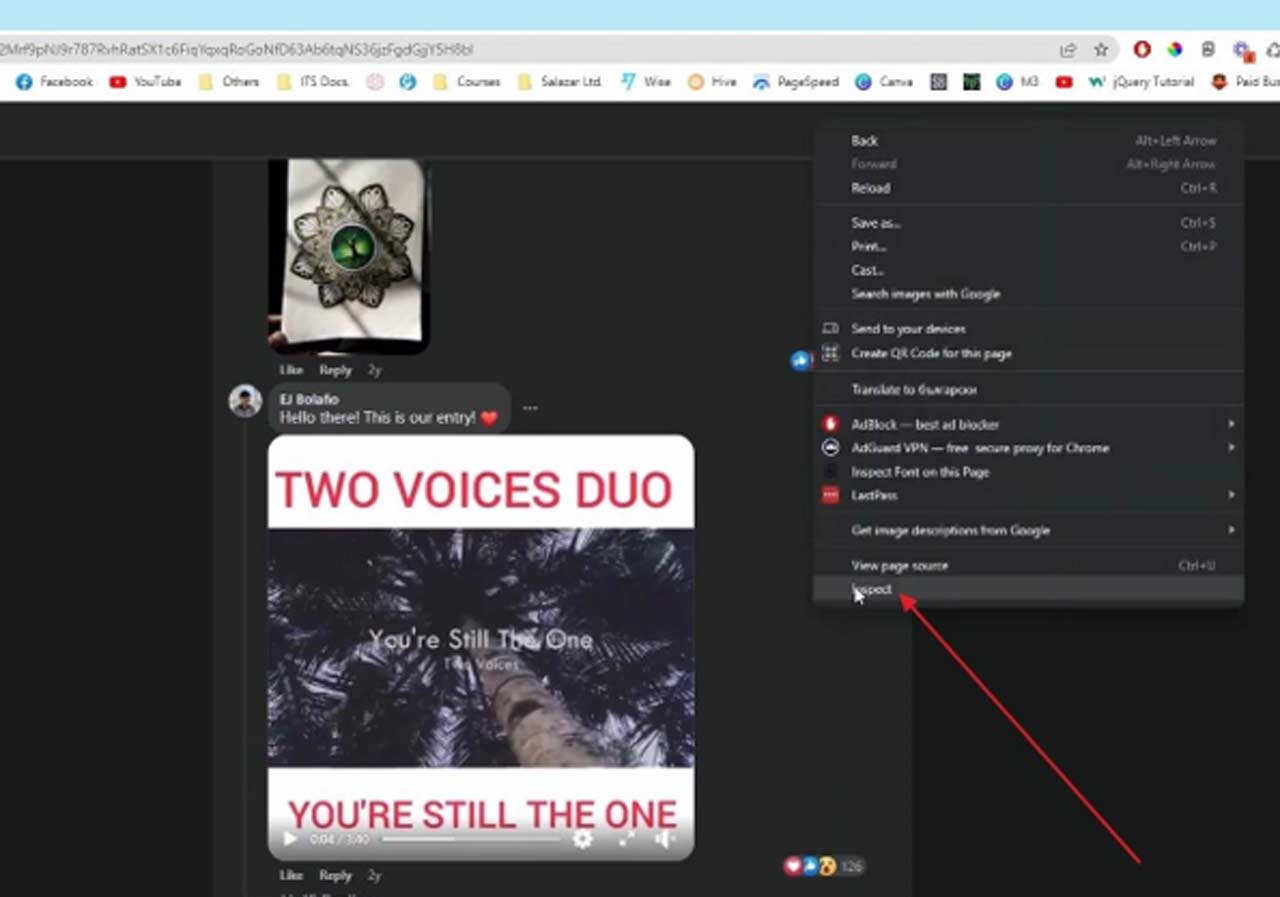Open the YouTube bookmark

coord(146,82)
